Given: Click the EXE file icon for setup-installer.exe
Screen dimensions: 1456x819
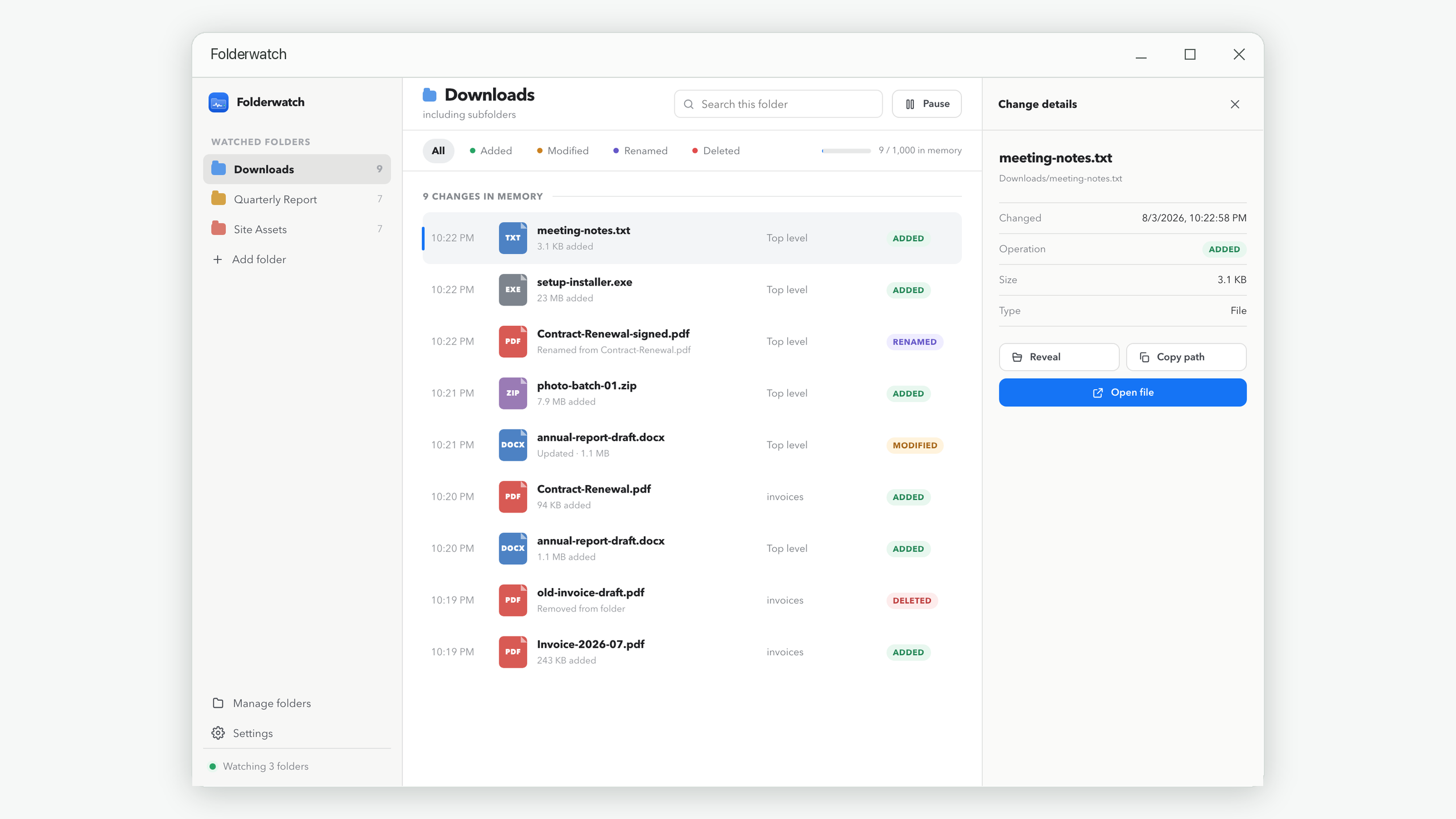Looking at the screenshot, I should (512, 289).
